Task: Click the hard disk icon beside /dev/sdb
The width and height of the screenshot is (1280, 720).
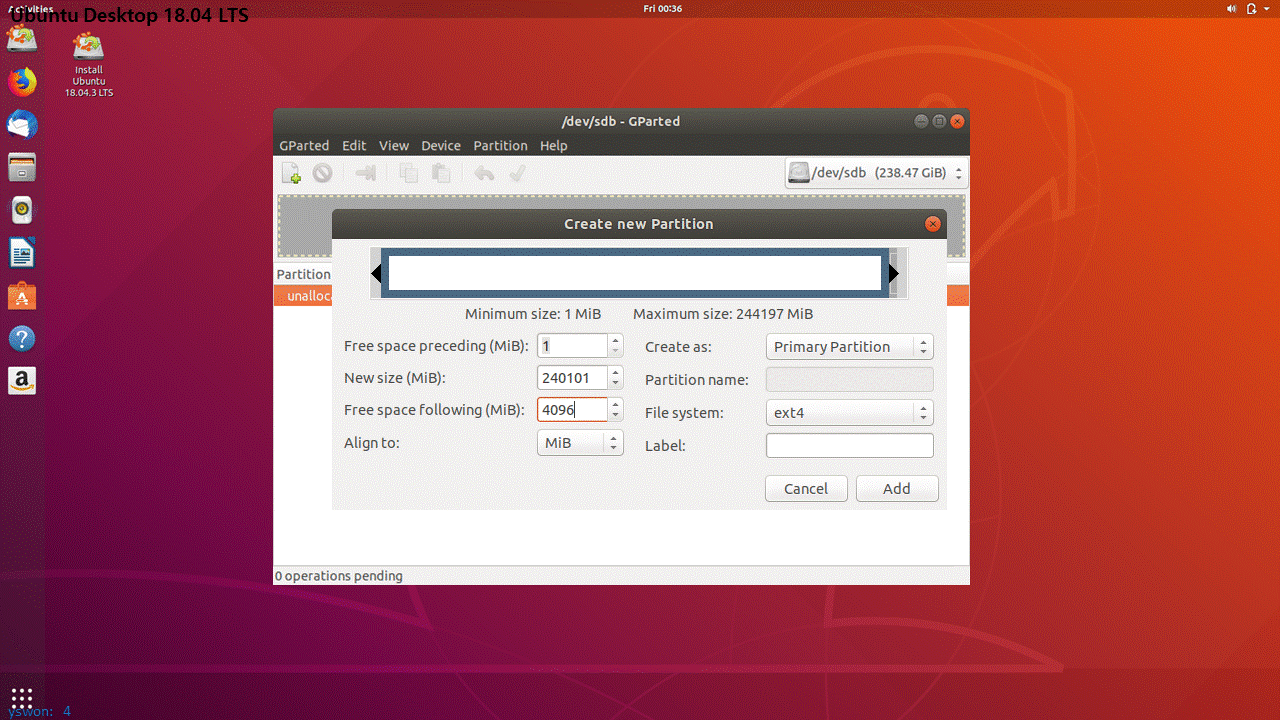Action: pos(798,172)
